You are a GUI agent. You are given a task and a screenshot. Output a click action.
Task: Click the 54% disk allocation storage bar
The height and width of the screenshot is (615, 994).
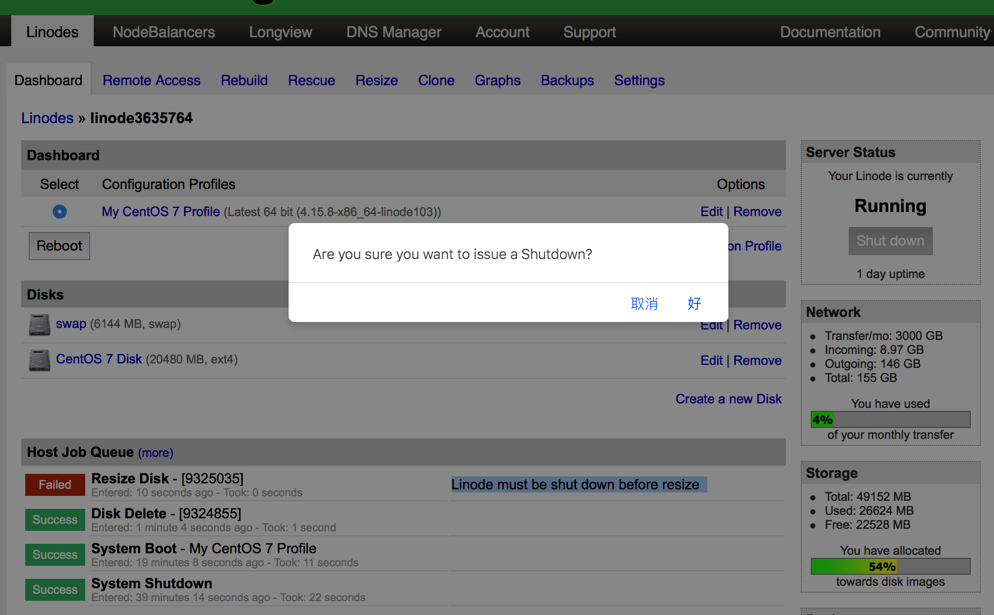click(890, 566)
